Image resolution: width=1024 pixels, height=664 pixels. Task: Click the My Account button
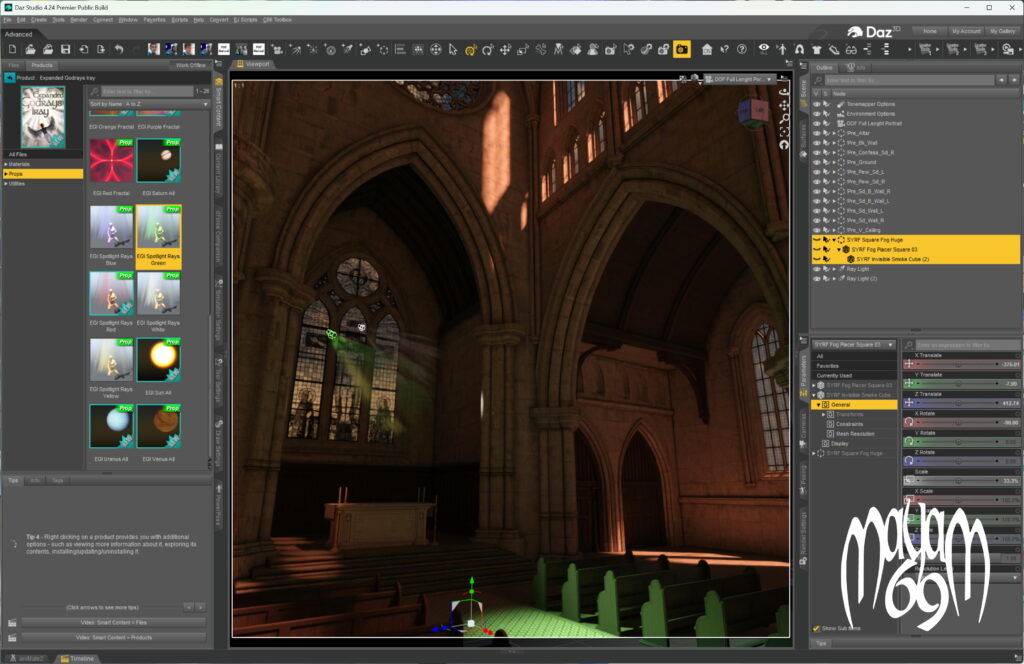tap(966, 31)
